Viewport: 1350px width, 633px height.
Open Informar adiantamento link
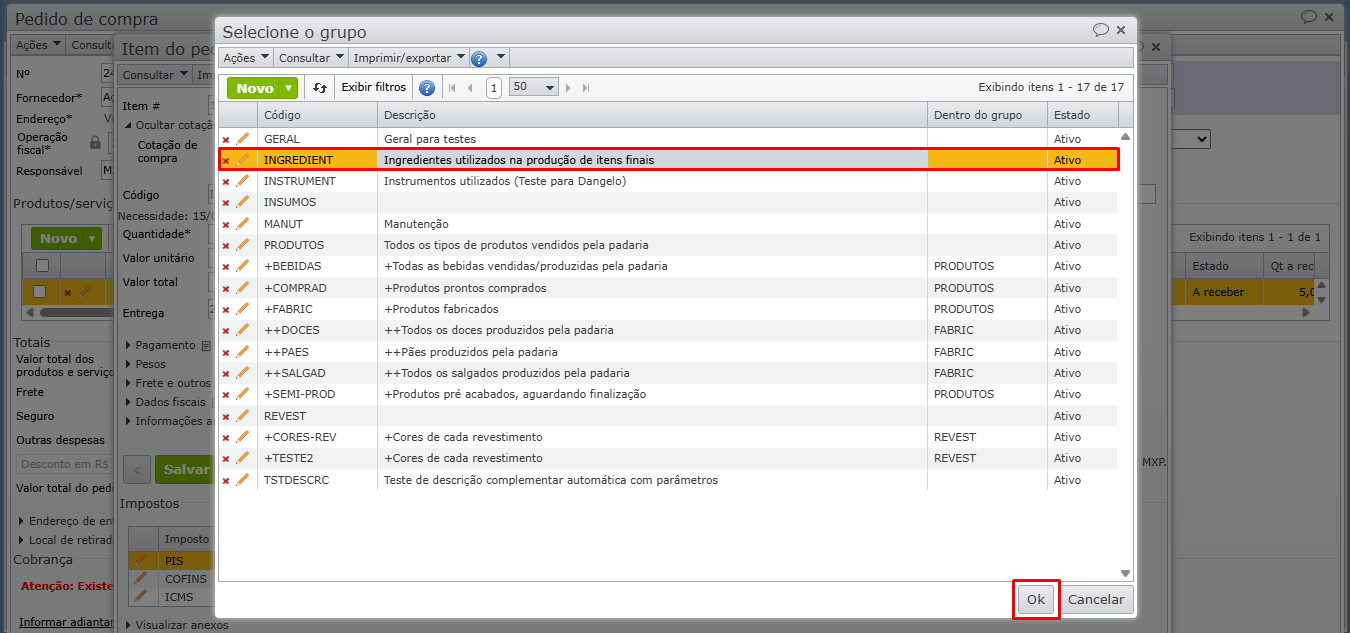coord(65,622)
